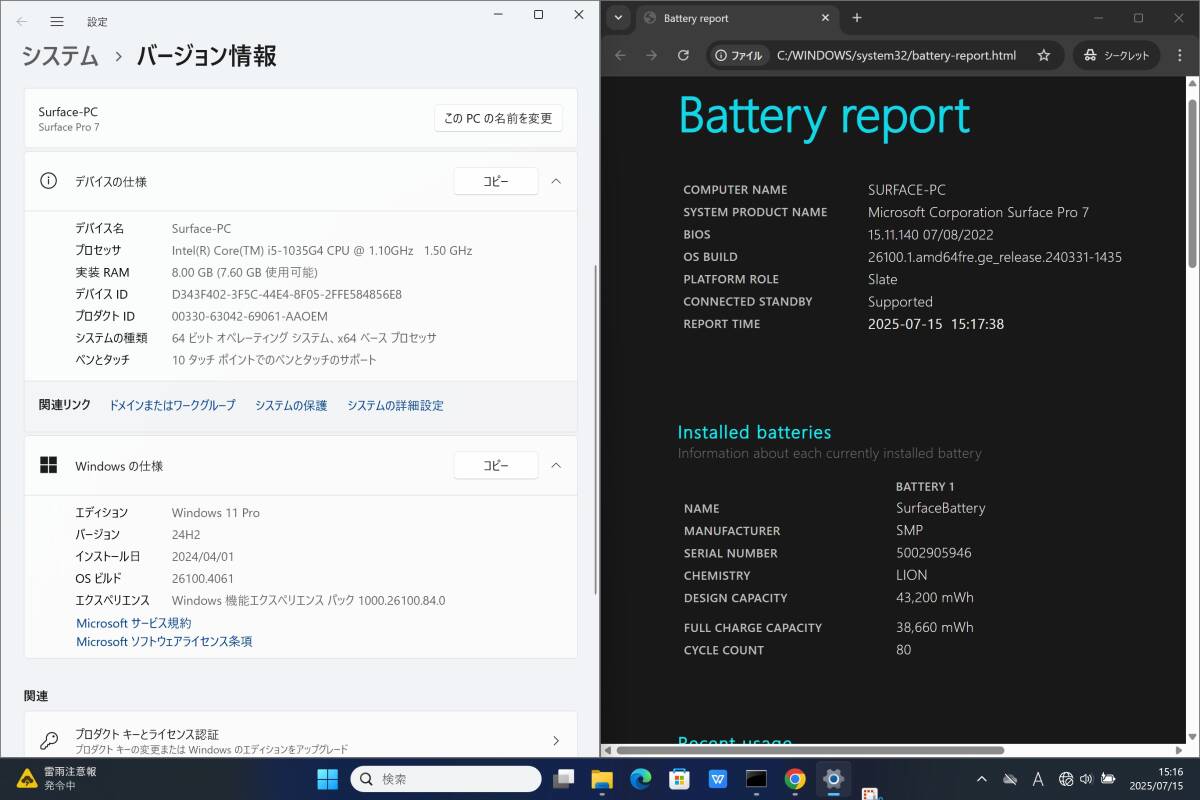Image resolution: width=1200 pixels, height=800 pixels.
Task: Click the シークレット incognito button
Action: (x=1117, y=56)
